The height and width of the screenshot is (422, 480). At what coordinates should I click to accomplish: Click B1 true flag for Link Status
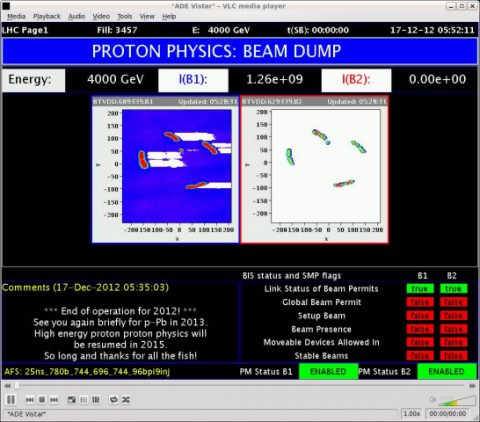click(420, 289)
